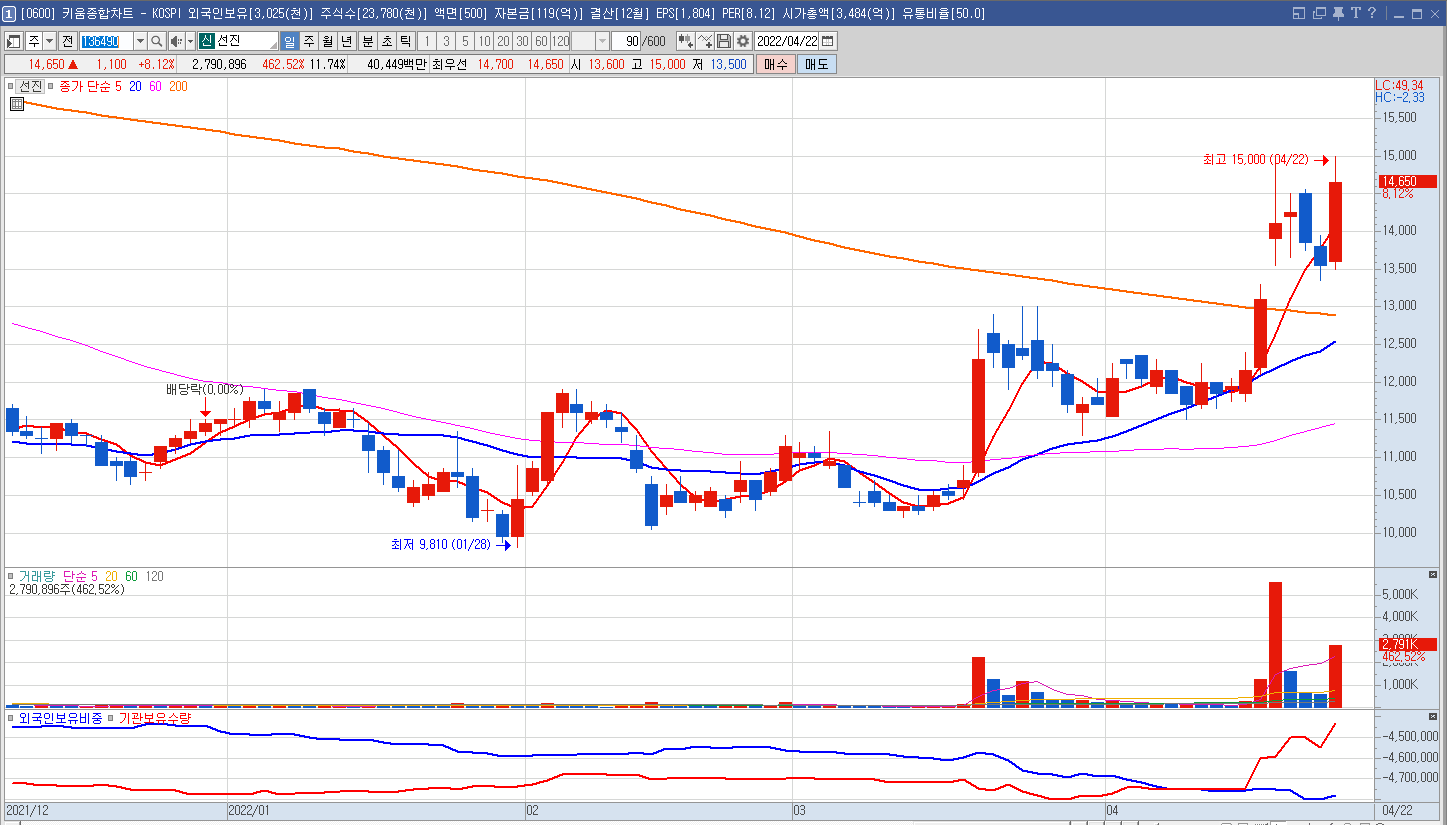Click the title bar duplicate window icon
This screenshot has width=1447, height=825.
coord(1320,13)
